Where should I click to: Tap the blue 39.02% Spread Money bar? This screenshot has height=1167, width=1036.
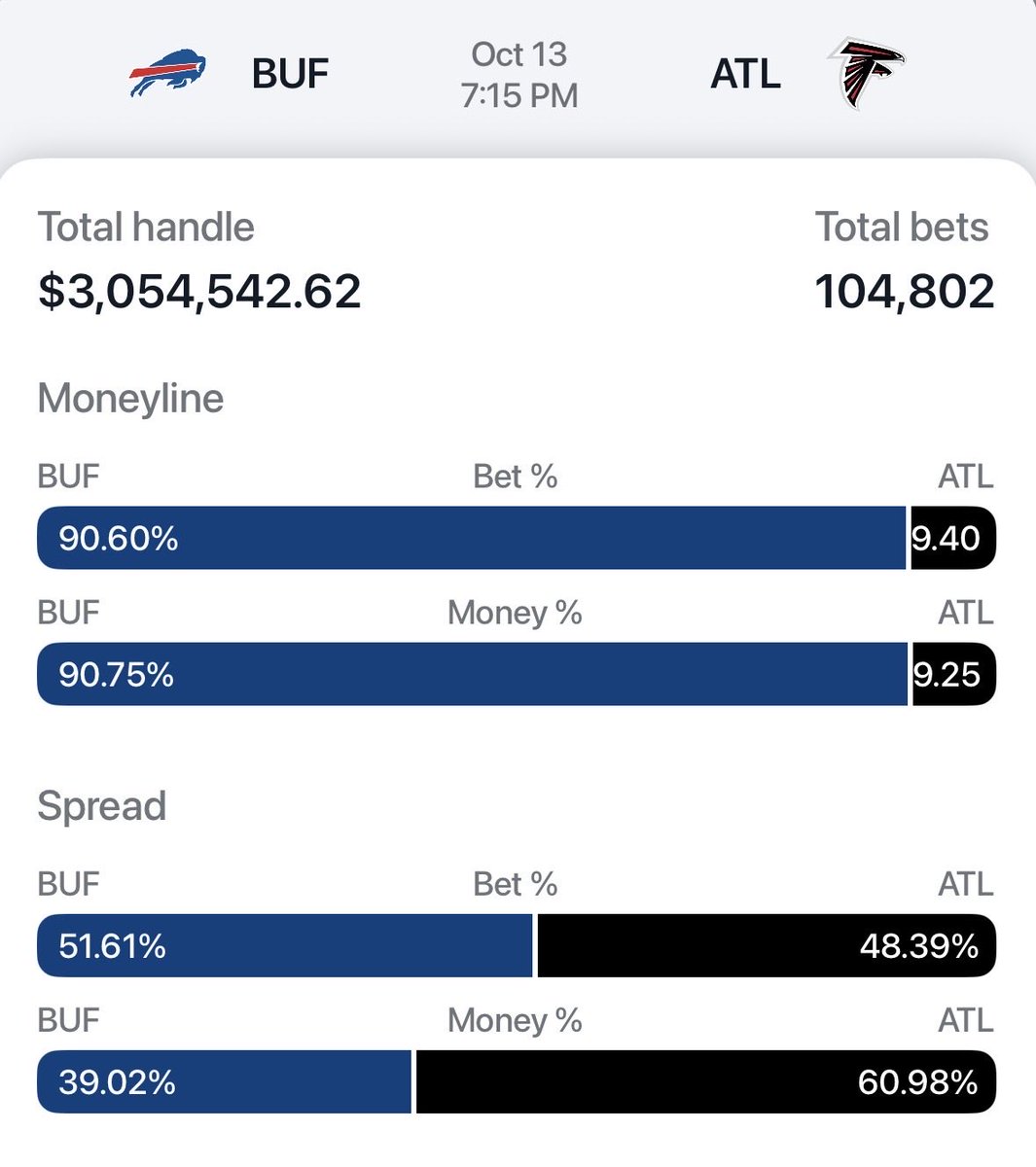click(x=225, y=1081)
